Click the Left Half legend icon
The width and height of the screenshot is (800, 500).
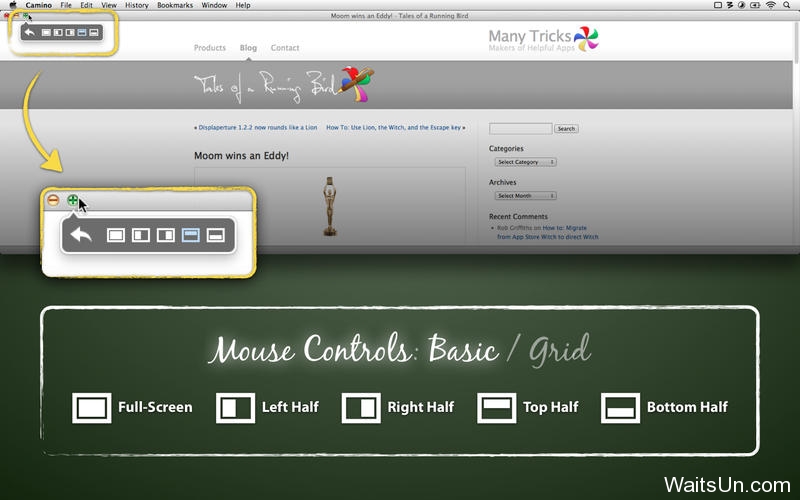(236, 408)
